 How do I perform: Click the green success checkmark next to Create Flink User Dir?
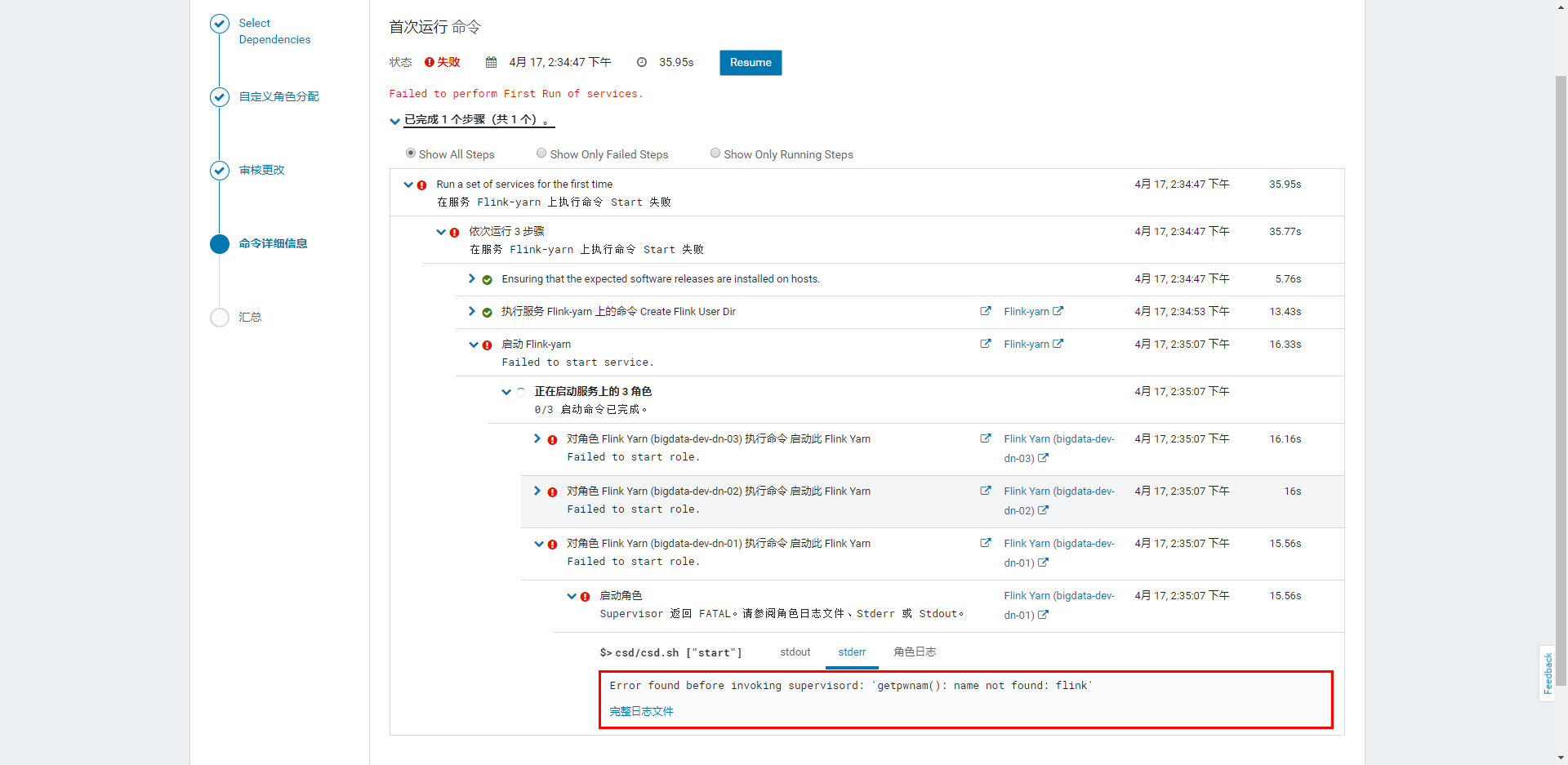click(x=487, y=312)
